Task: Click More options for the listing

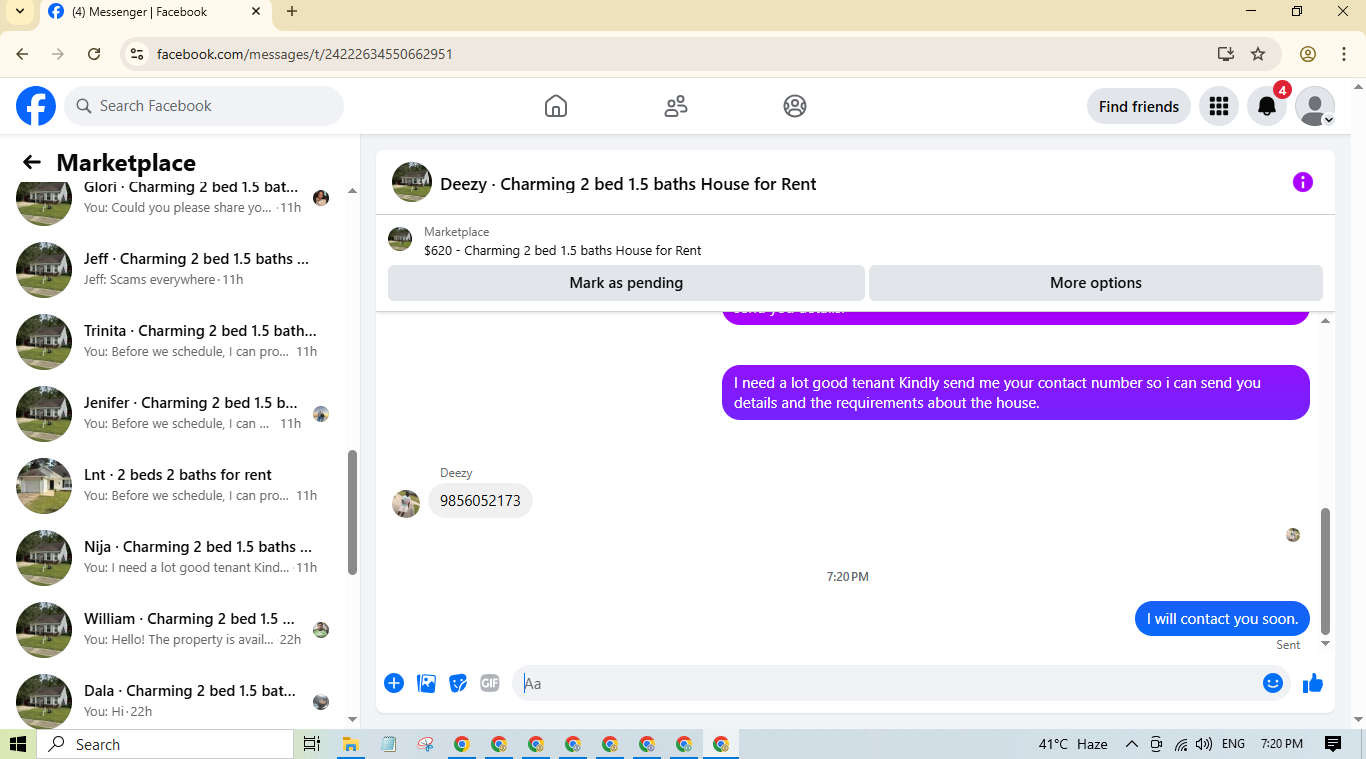Action: 1096,283
